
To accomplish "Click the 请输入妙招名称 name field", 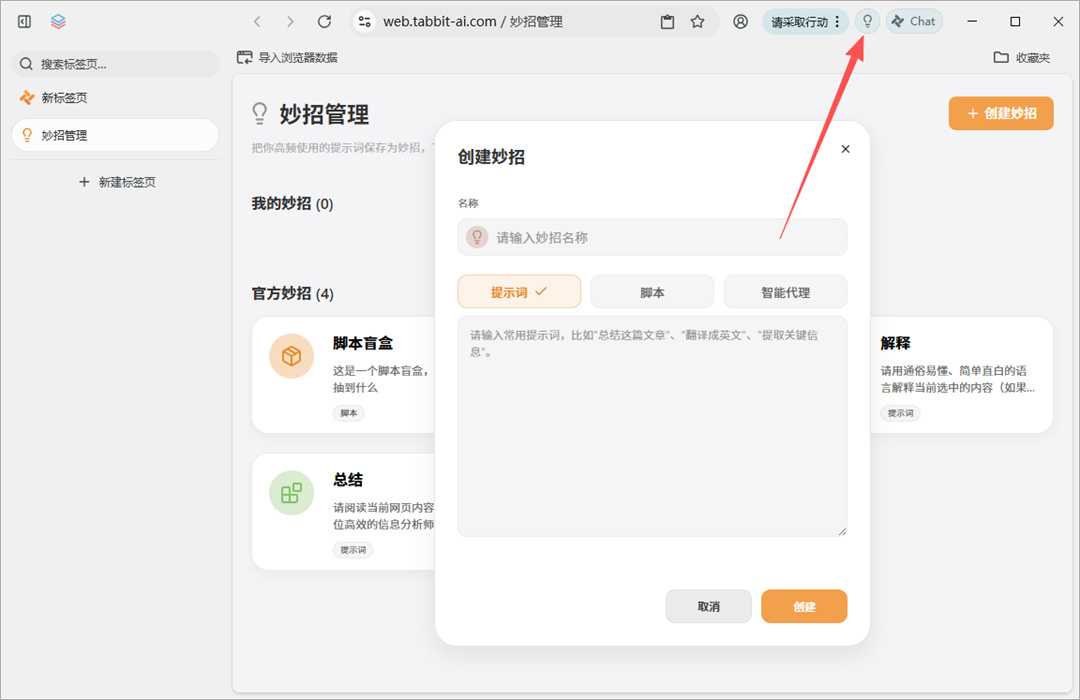I will click(x=652, y=237).
